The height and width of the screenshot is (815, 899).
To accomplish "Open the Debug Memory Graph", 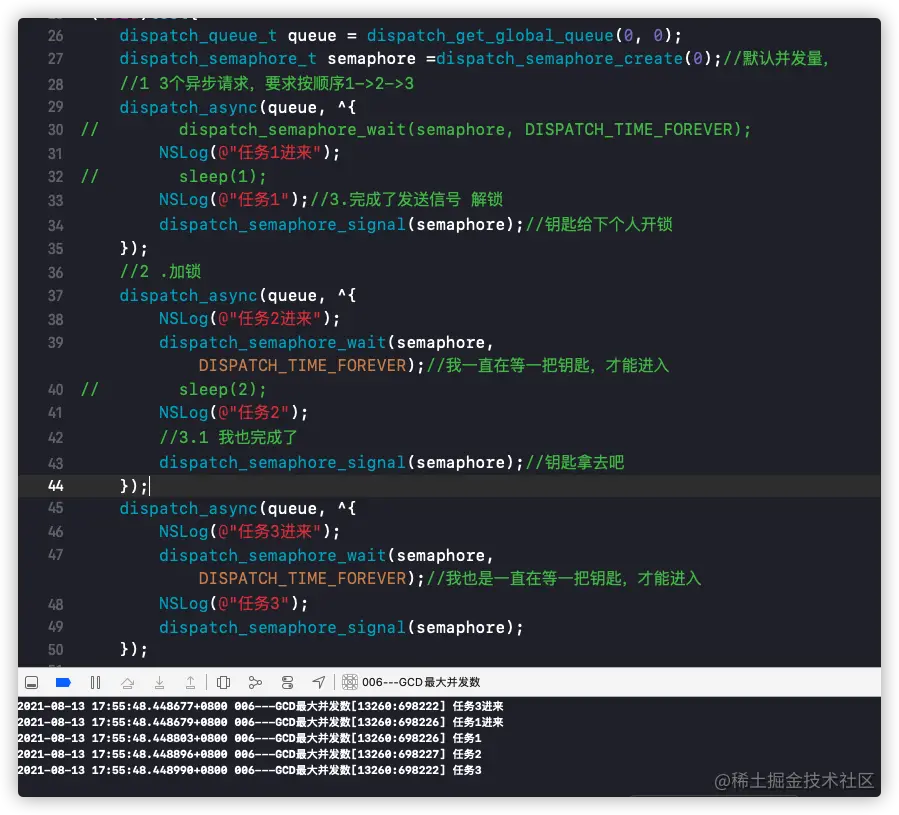I will tap(255, 683).
